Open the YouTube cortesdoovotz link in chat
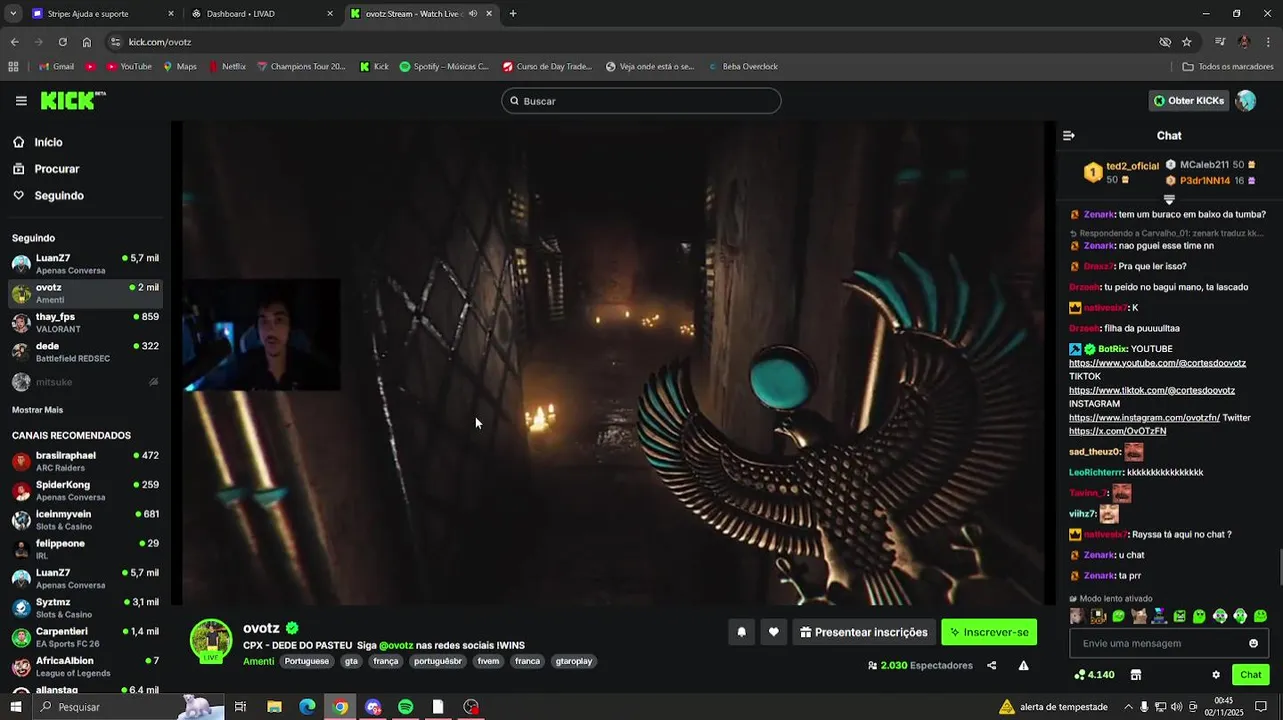The height and width of the screenshot is (720, 1283). click(1157, 363)
